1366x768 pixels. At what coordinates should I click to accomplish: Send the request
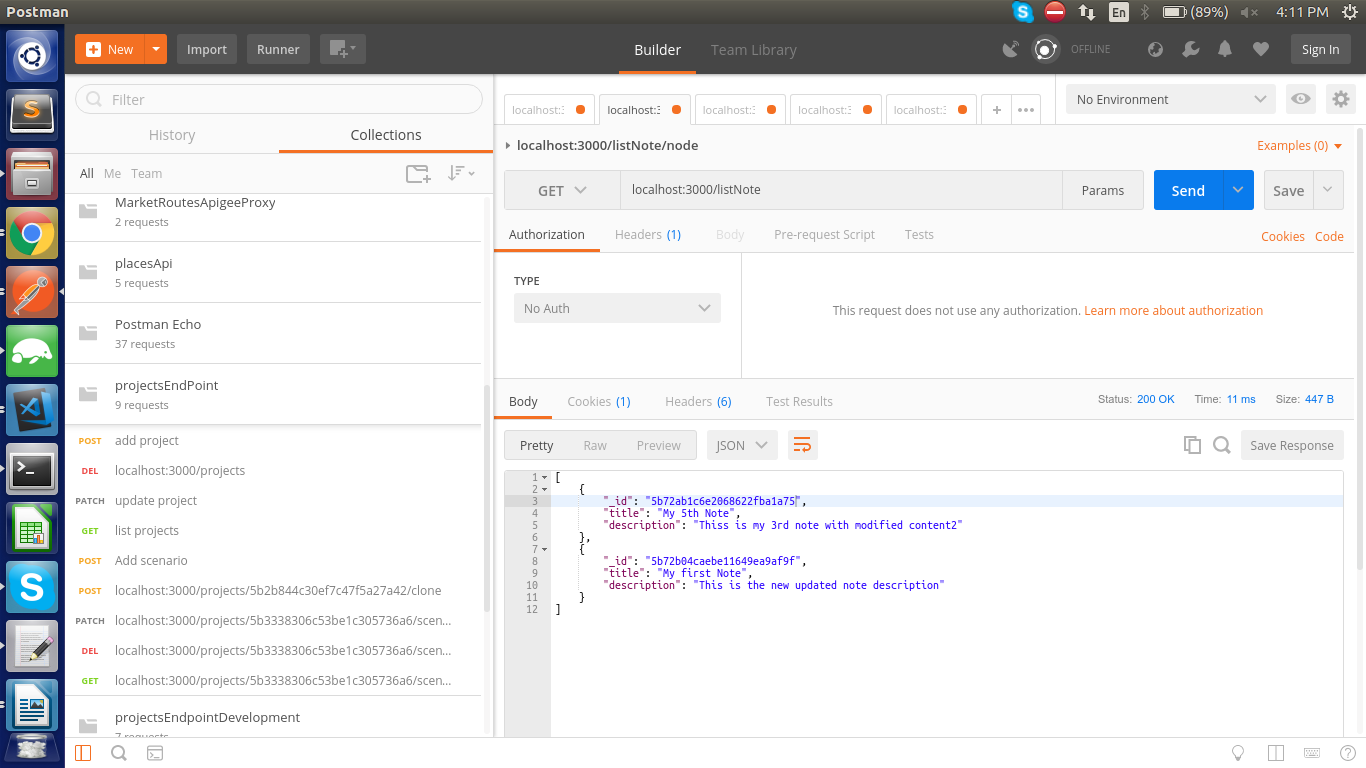(x=1188, y=190)
